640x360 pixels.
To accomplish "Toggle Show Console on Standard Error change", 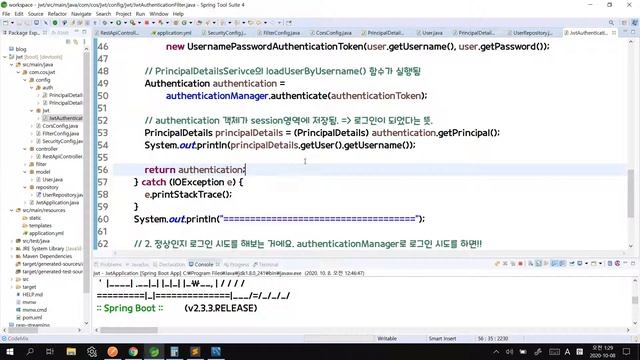I will [562, 264].
